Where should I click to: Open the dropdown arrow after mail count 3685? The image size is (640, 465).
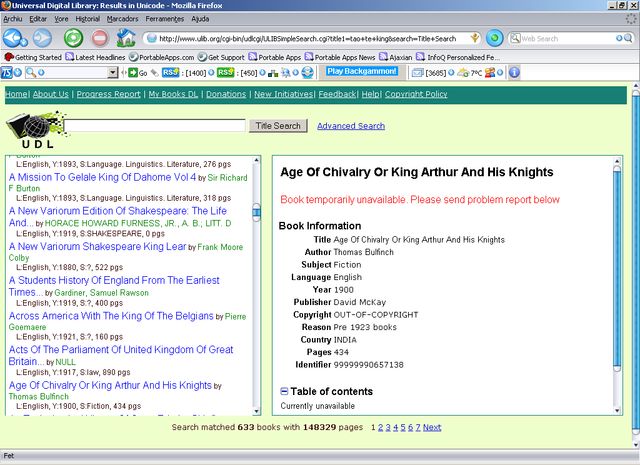click(x=451, y=73)
